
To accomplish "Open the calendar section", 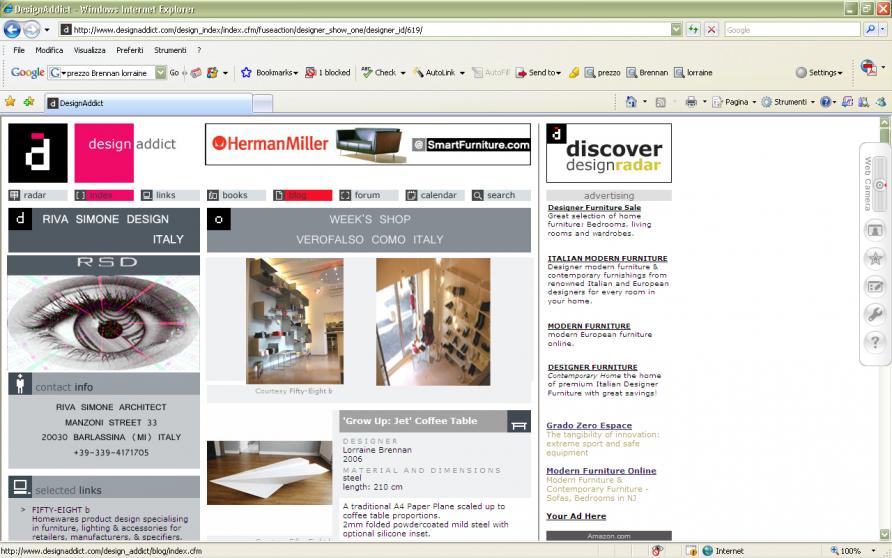I will 435,195.
